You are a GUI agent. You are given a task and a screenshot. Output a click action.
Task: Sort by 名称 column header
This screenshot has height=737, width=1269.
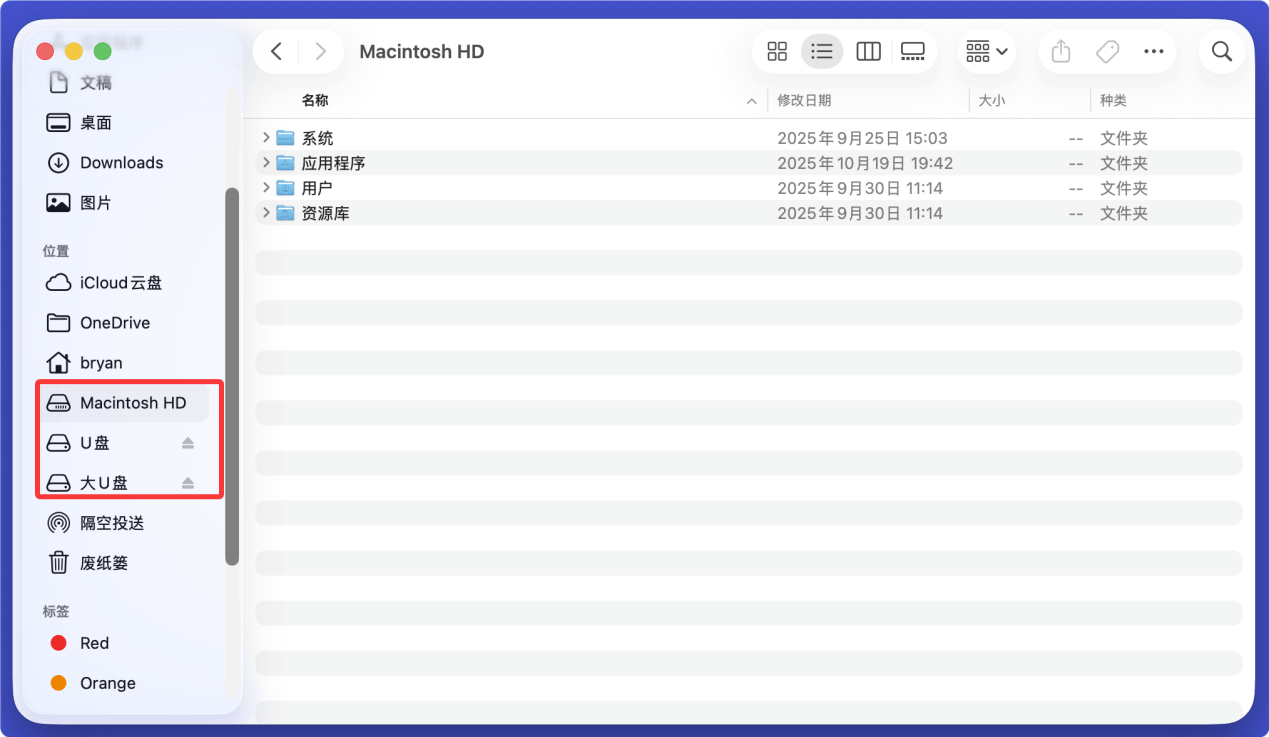point(315,101)
